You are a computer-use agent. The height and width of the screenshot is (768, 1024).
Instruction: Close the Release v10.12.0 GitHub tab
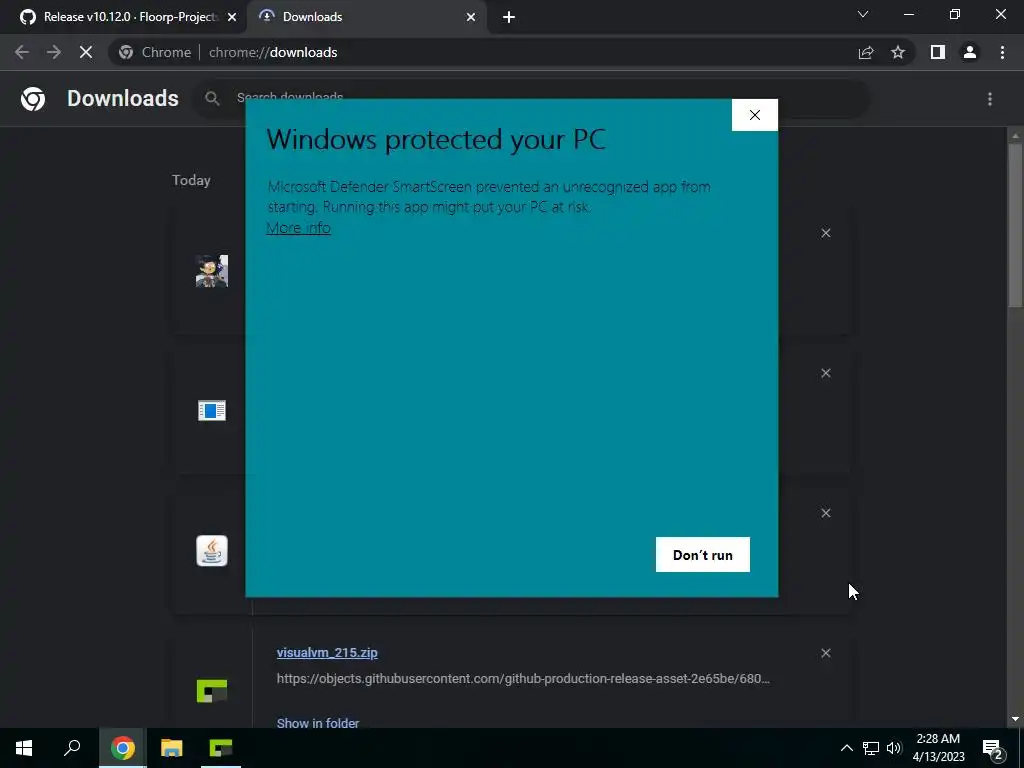point(232,18)
